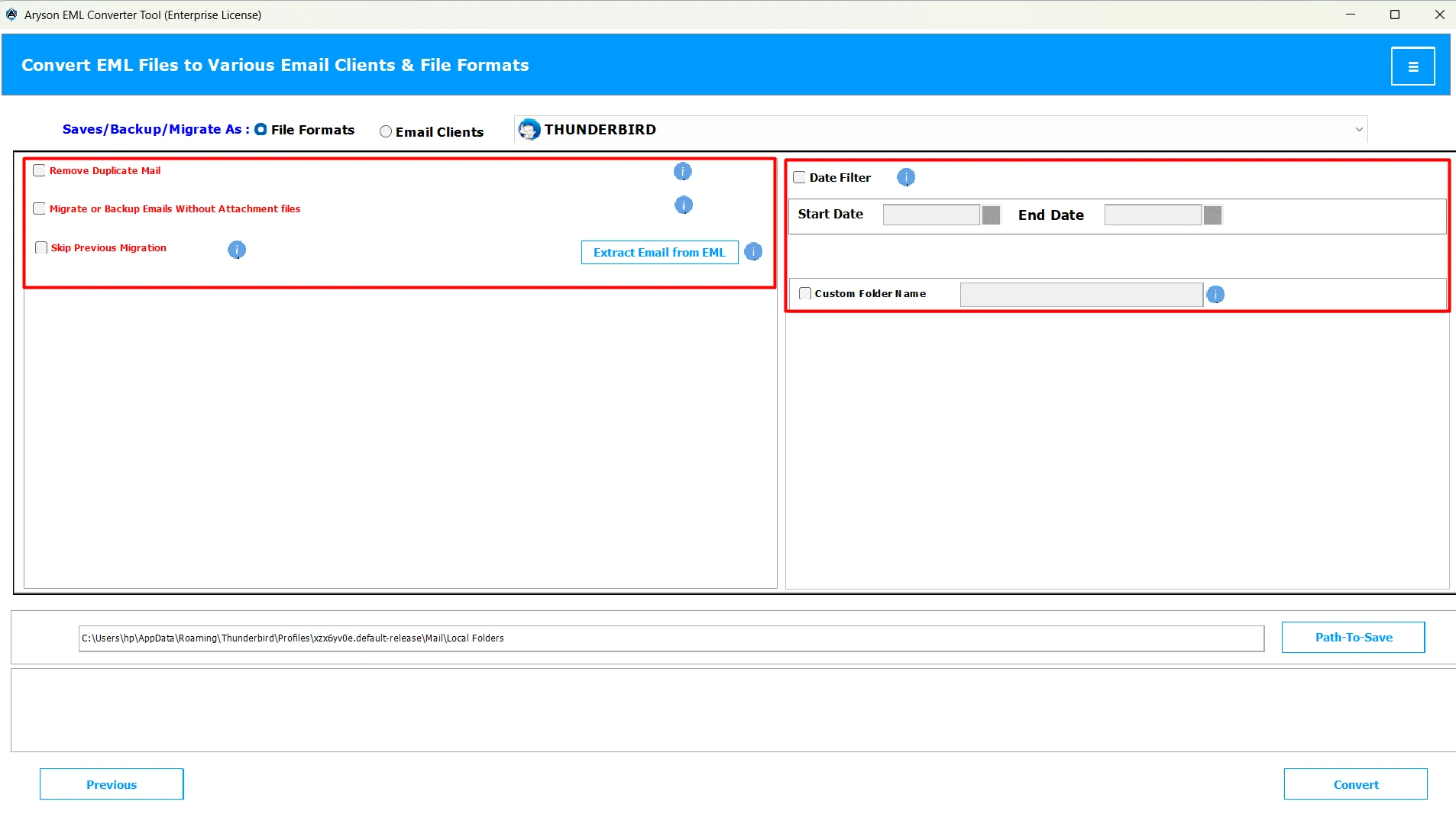The image size is (1456, 824).
Task: Click info icon beside Date Filter
Action: (x=905, y=177)
